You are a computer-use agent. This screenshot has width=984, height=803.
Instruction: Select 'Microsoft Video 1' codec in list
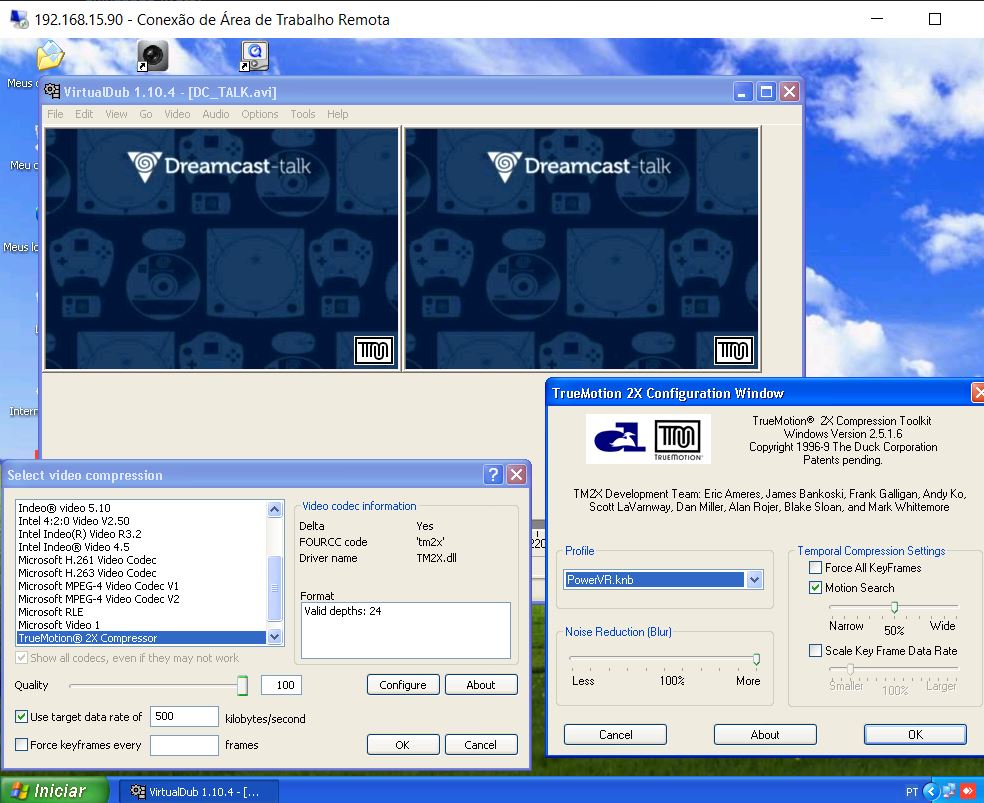141,625
